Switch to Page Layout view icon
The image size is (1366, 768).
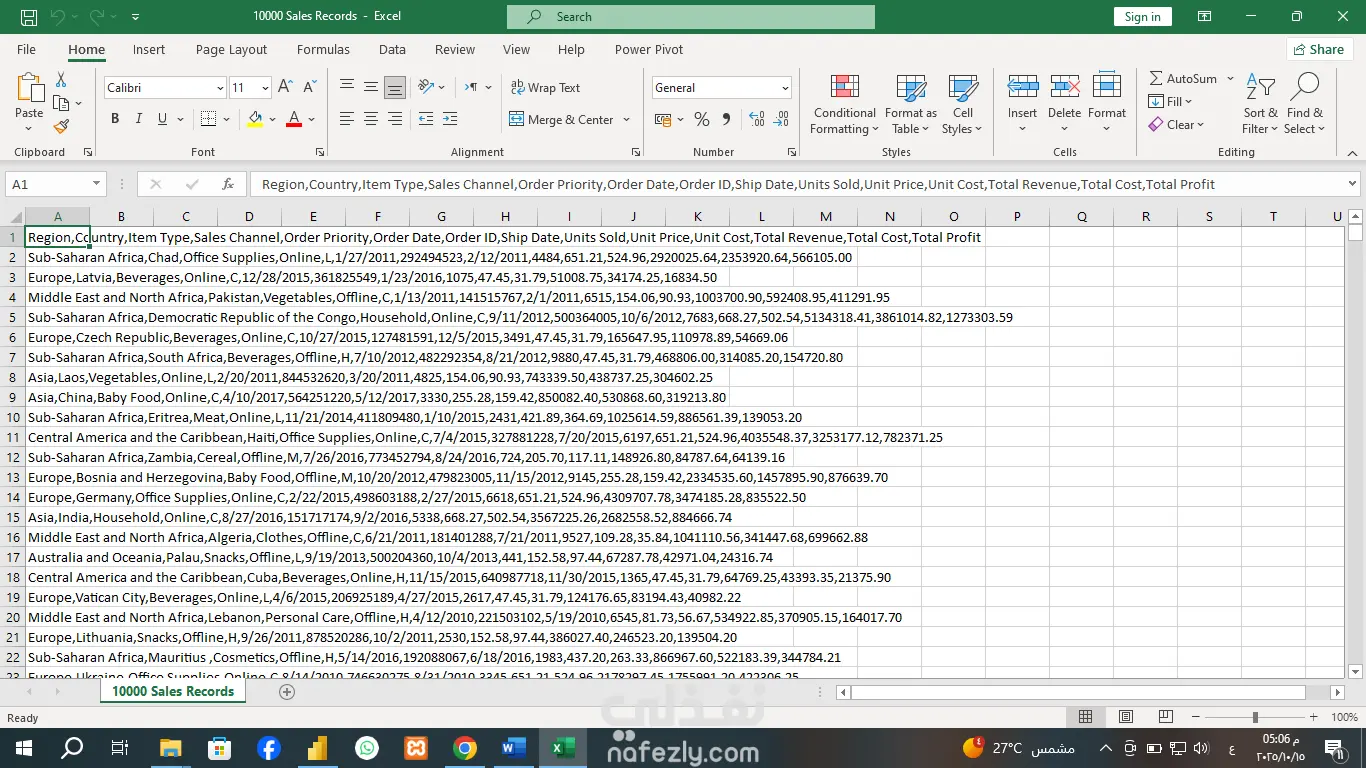click(x=1126, y=717)
